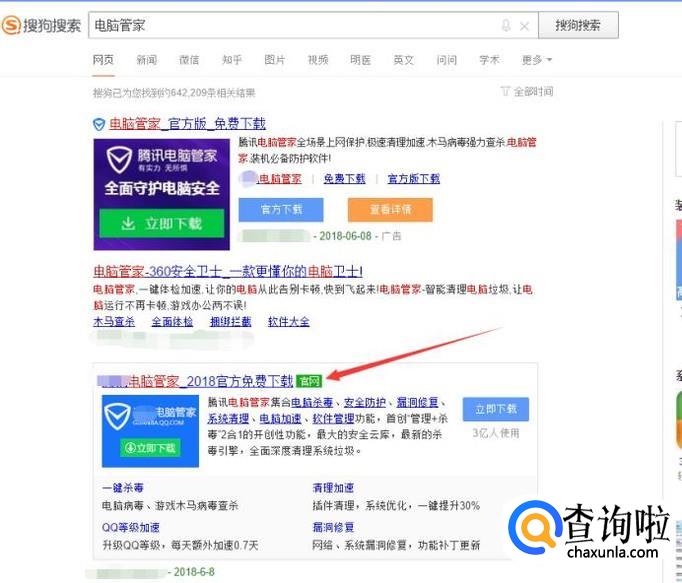This screenshot has height=583, width=682.
Task: Click the shield icon beside first result title
Action: point(99,124)
